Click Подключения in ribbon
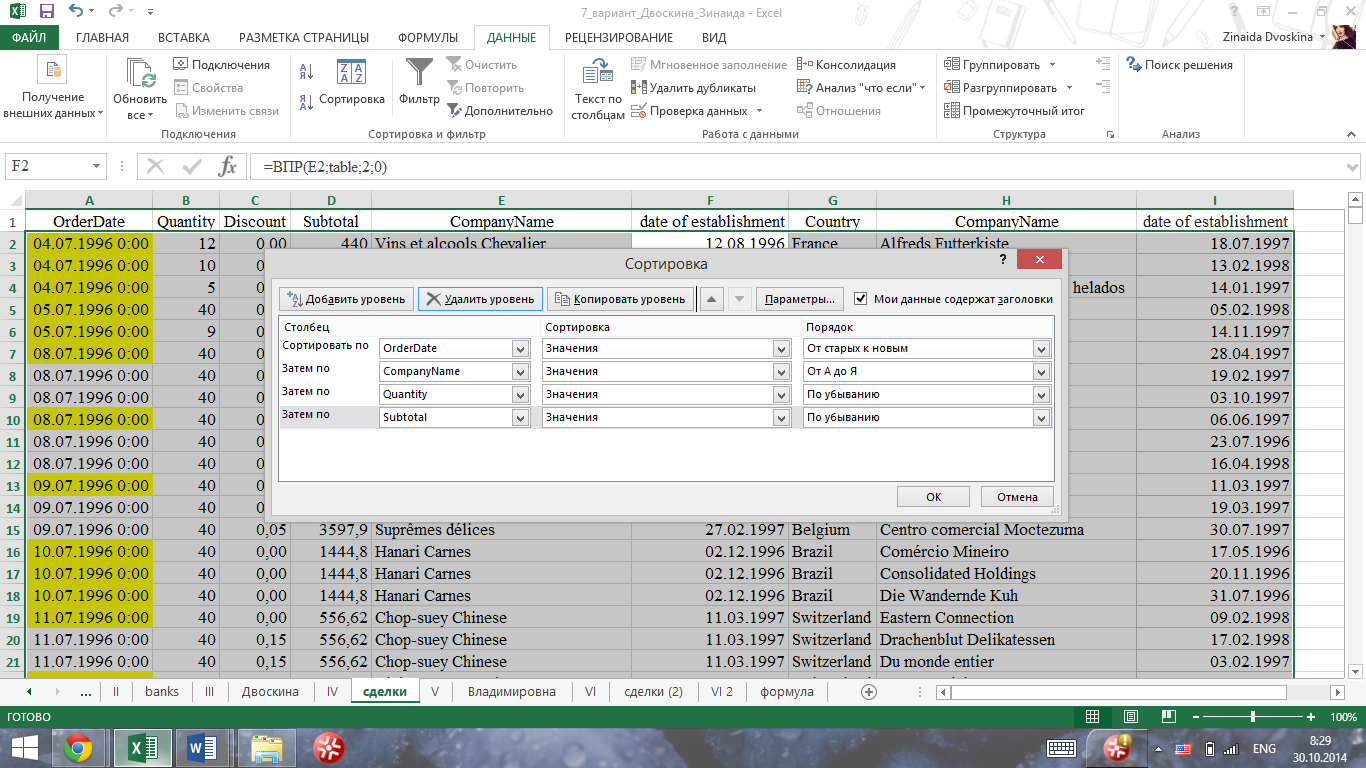1366x768 pixels. pyautogui.click(x=221, y=65)
